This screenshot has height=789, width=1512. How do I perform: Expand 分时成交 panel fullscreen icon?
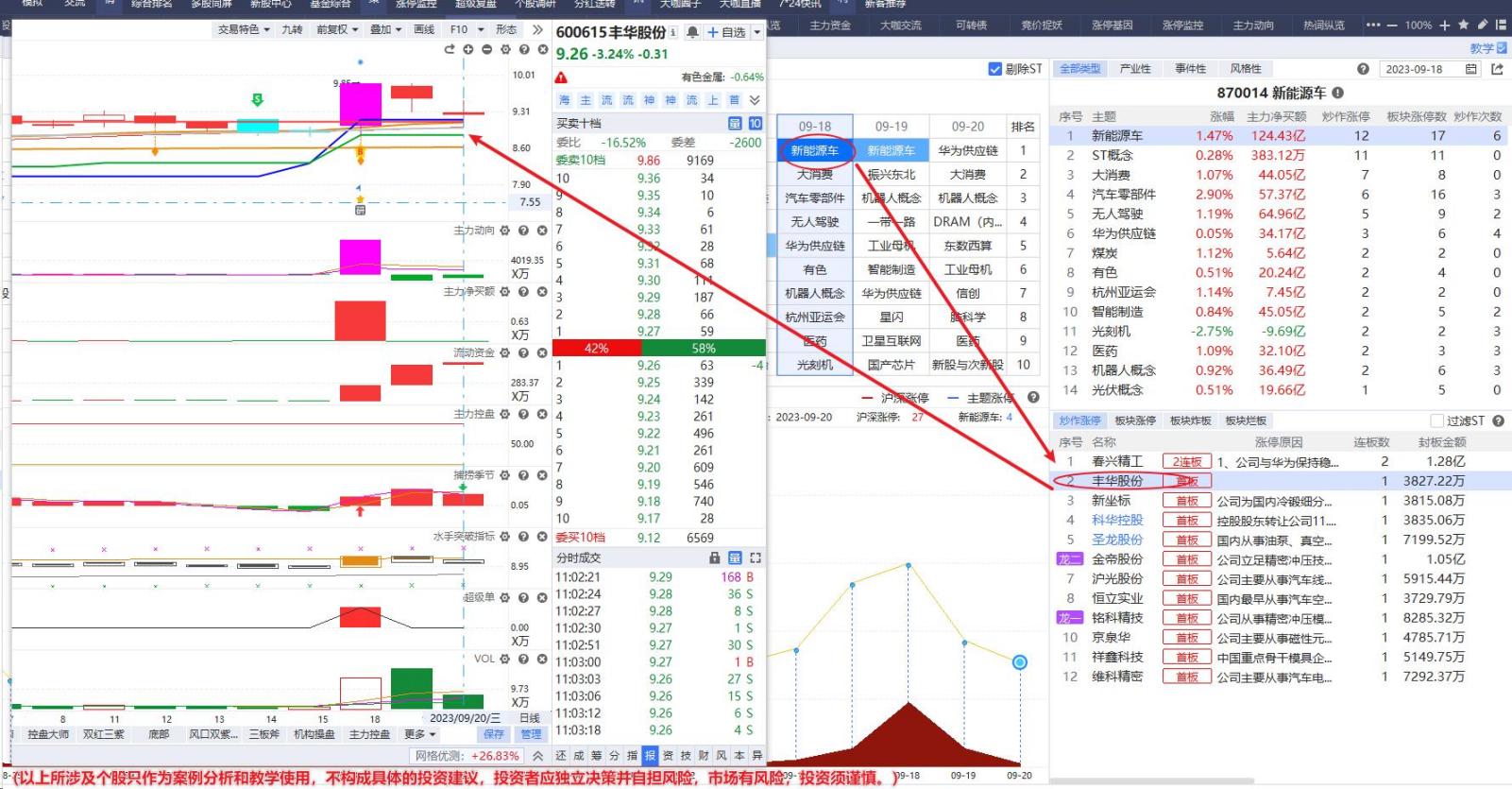pos(756,558)
